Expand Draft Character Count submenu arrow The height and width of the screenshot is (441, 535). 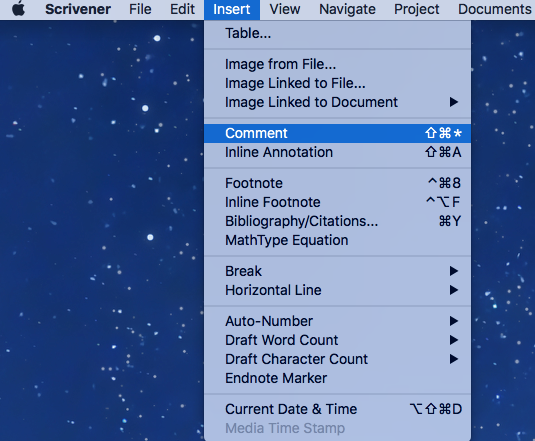click(x=453, y=359)
